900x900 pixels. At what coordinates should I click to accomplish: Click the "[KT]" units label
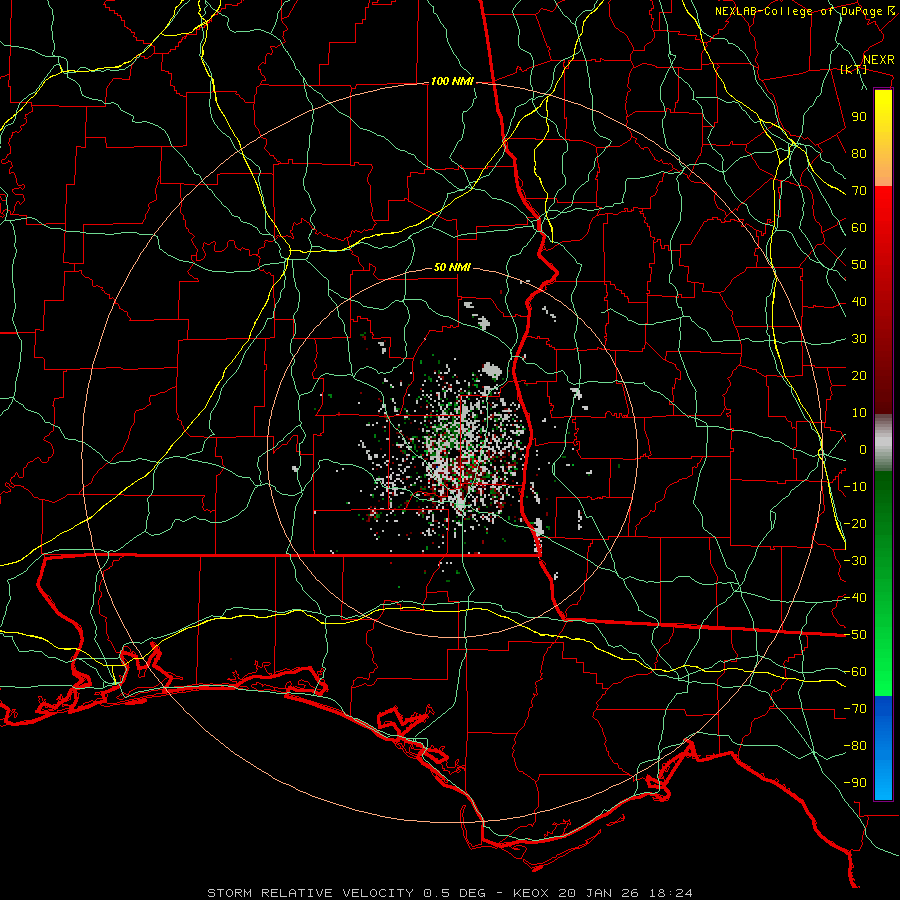[853, 69]
